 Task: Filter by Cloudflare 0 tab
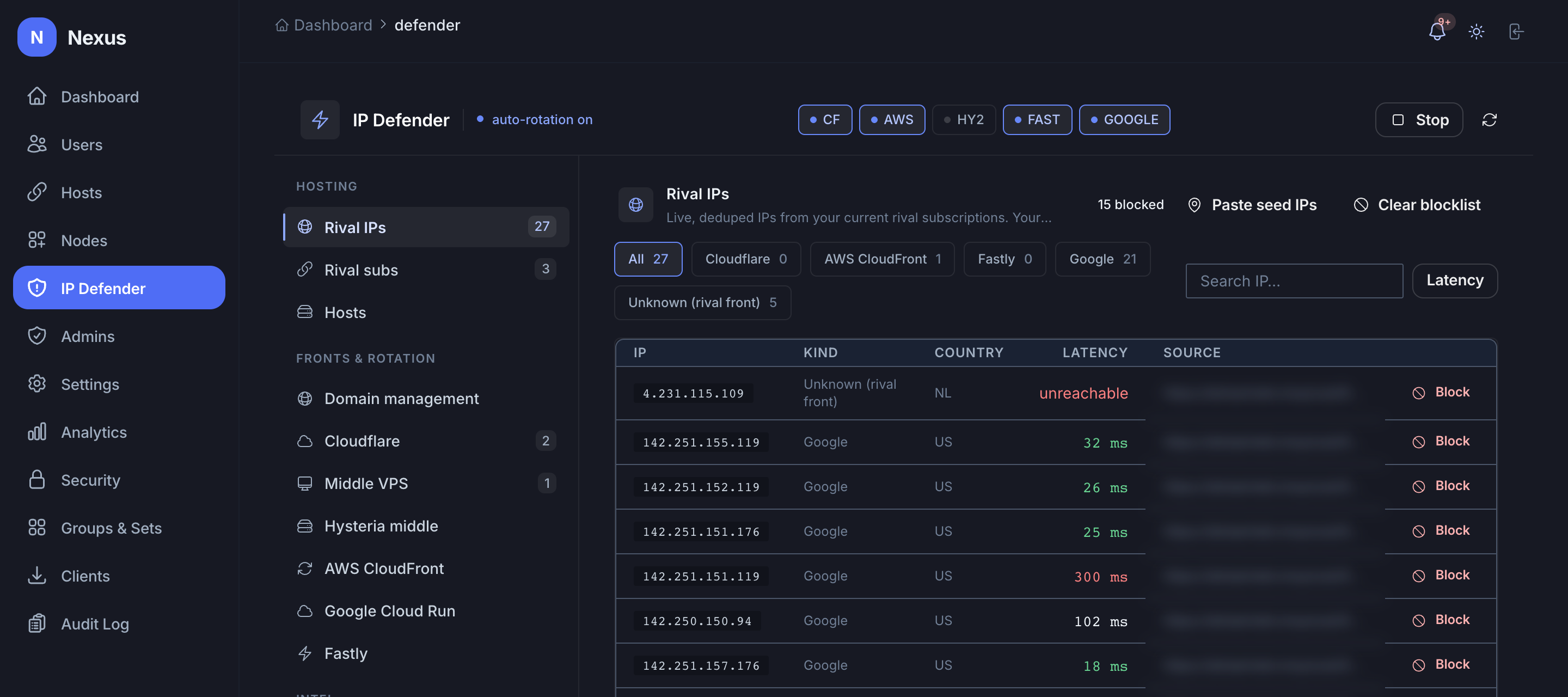coord(746,259)
